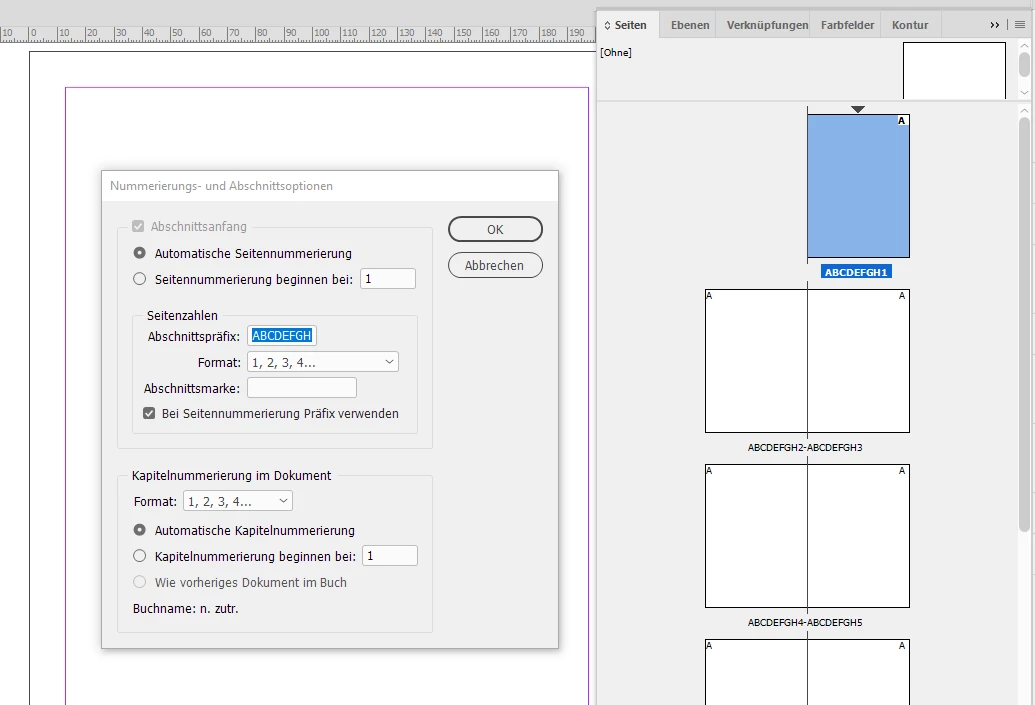Cycle the Seiten panel collapse arrows

pyautogui.click(x=607, y=25)
